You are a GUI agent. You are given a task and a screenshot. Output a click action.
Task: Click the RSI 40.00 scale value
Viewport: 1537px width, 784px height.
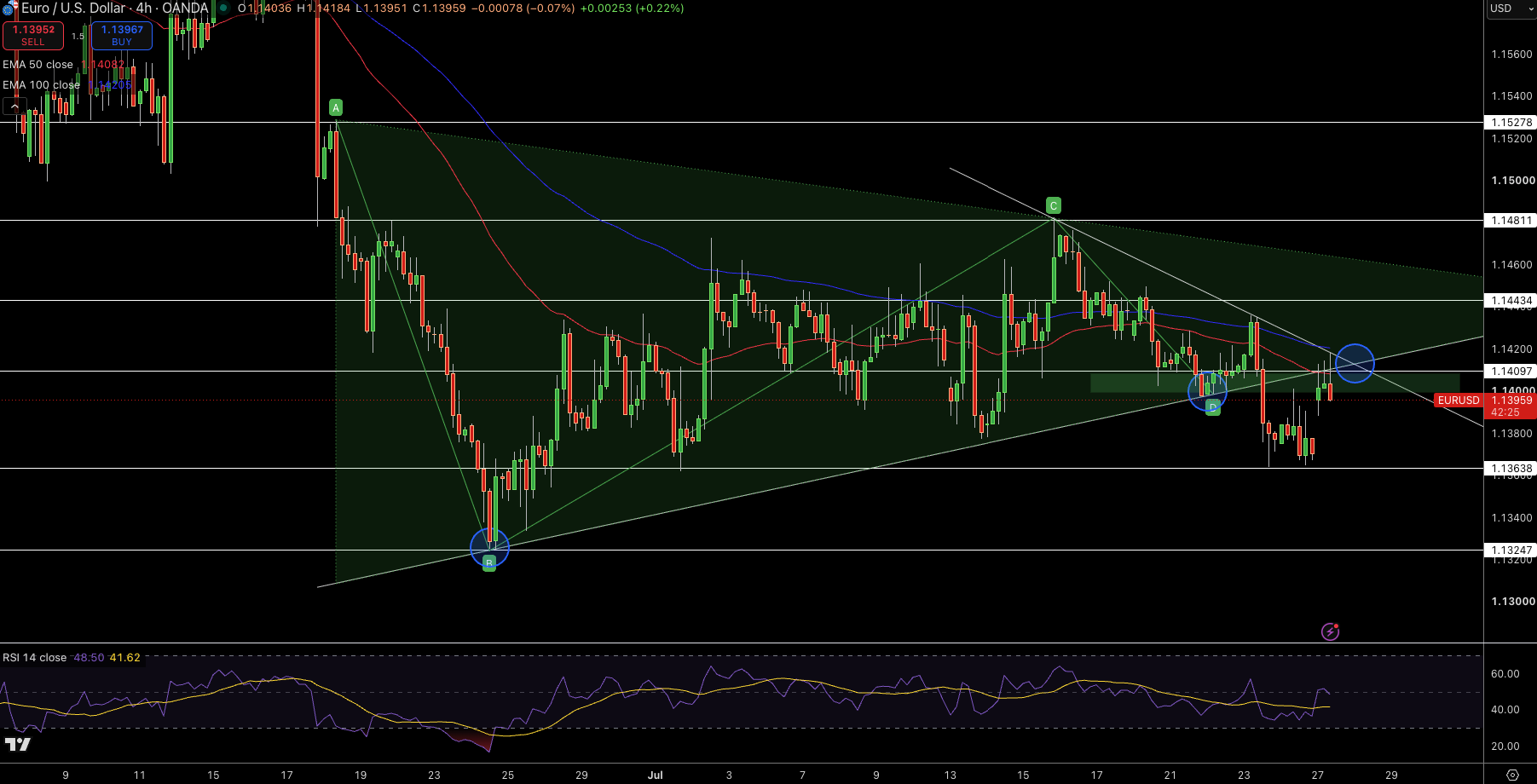coord(1505,710)
